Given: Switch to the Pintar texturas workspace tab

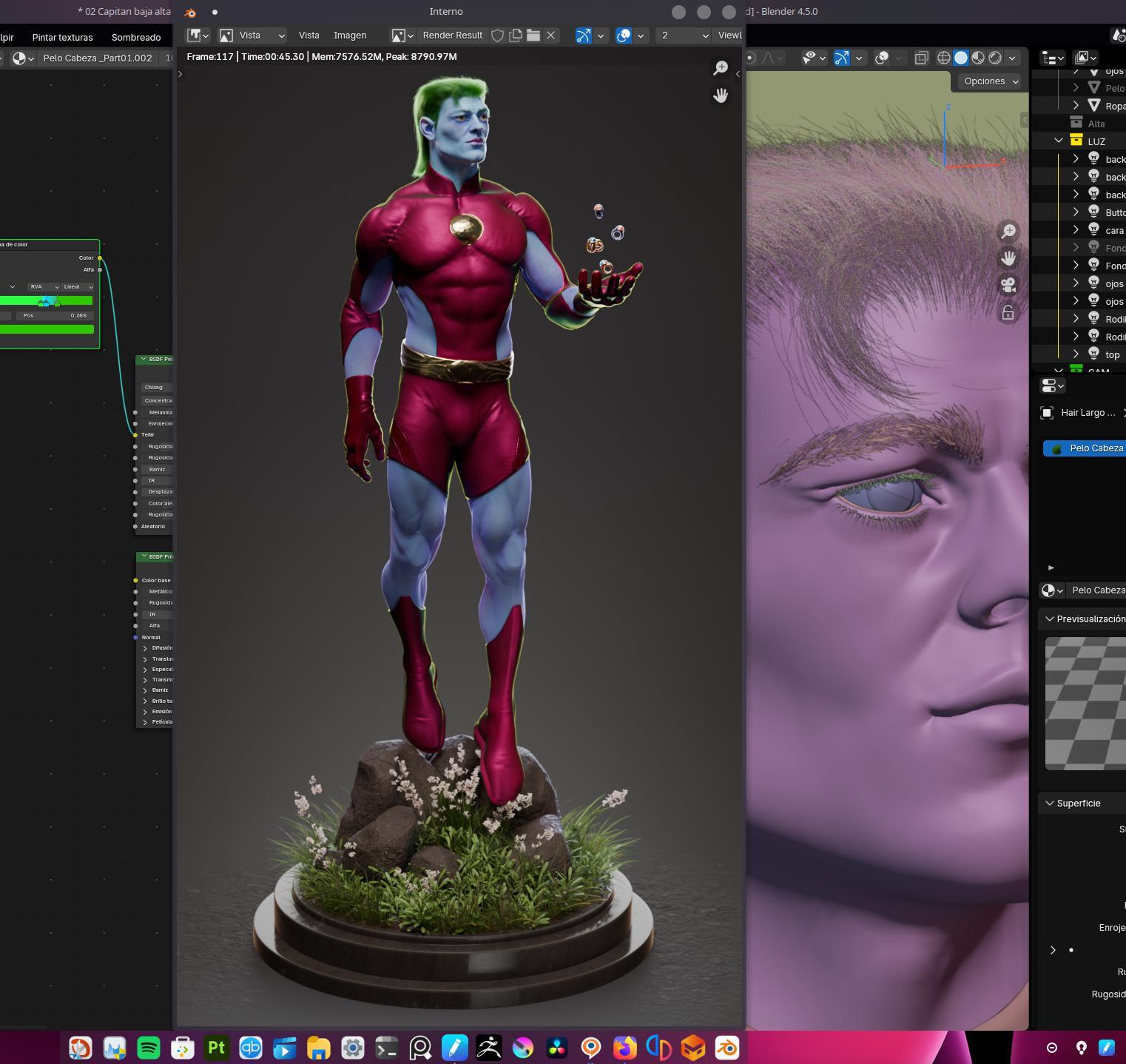Looking at the screenshot, I should (62, 37).
